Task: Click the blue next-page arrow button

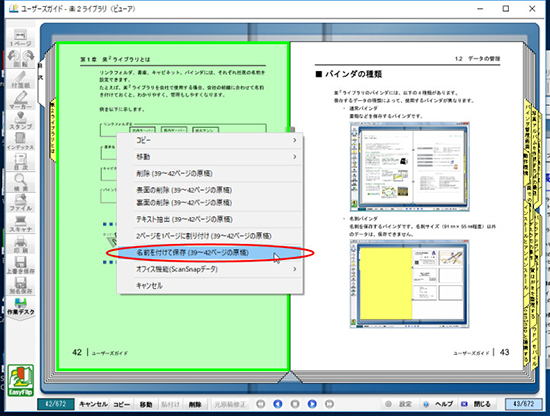Action: (x=312, y=404)
